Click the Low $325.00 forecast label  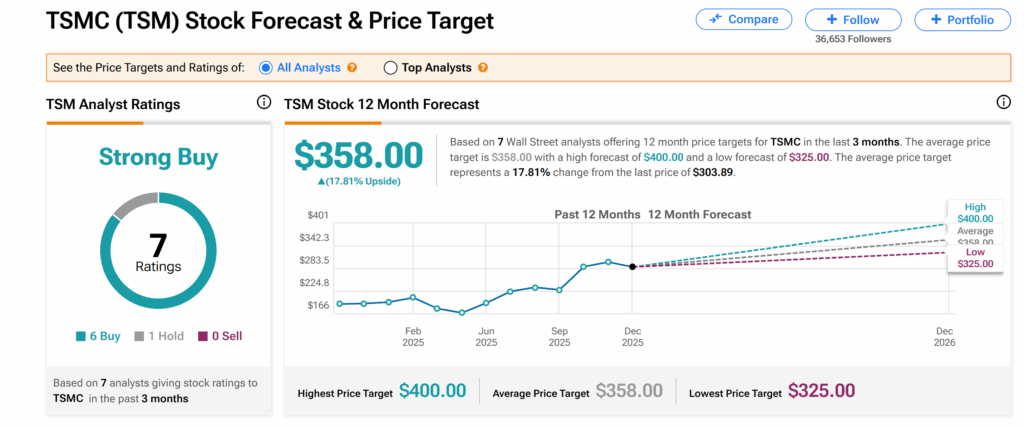(974, 258)
